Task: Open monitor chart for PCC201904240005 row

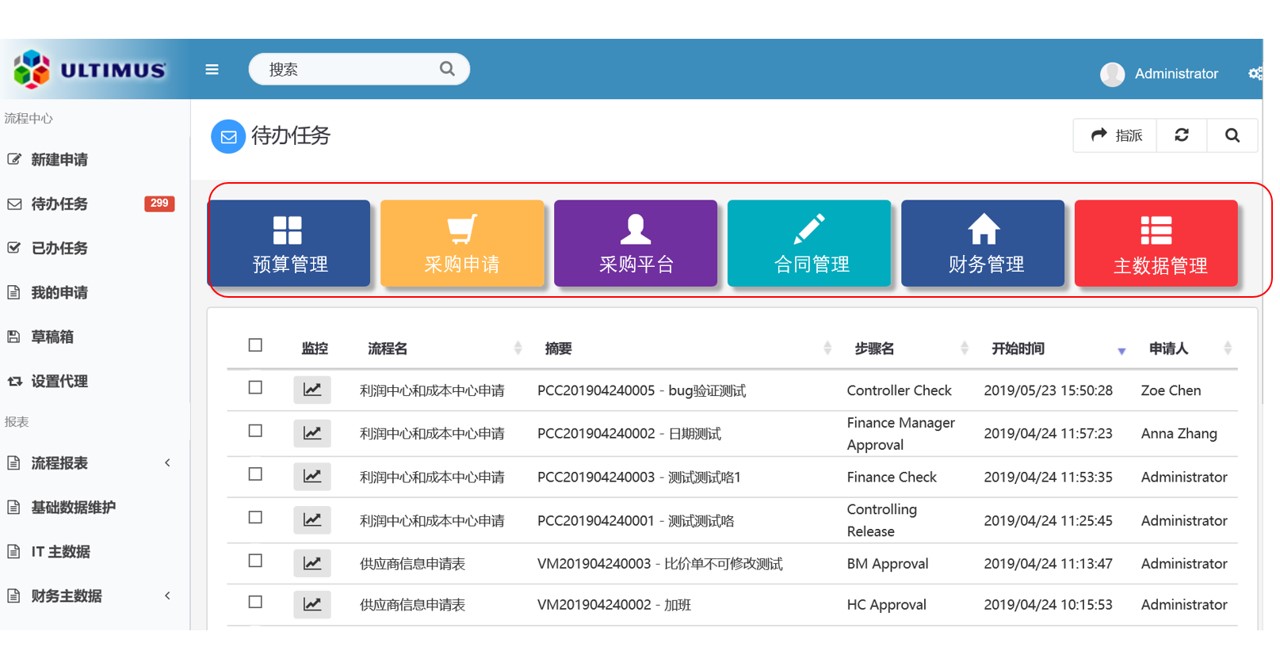Action: point(312,390)
